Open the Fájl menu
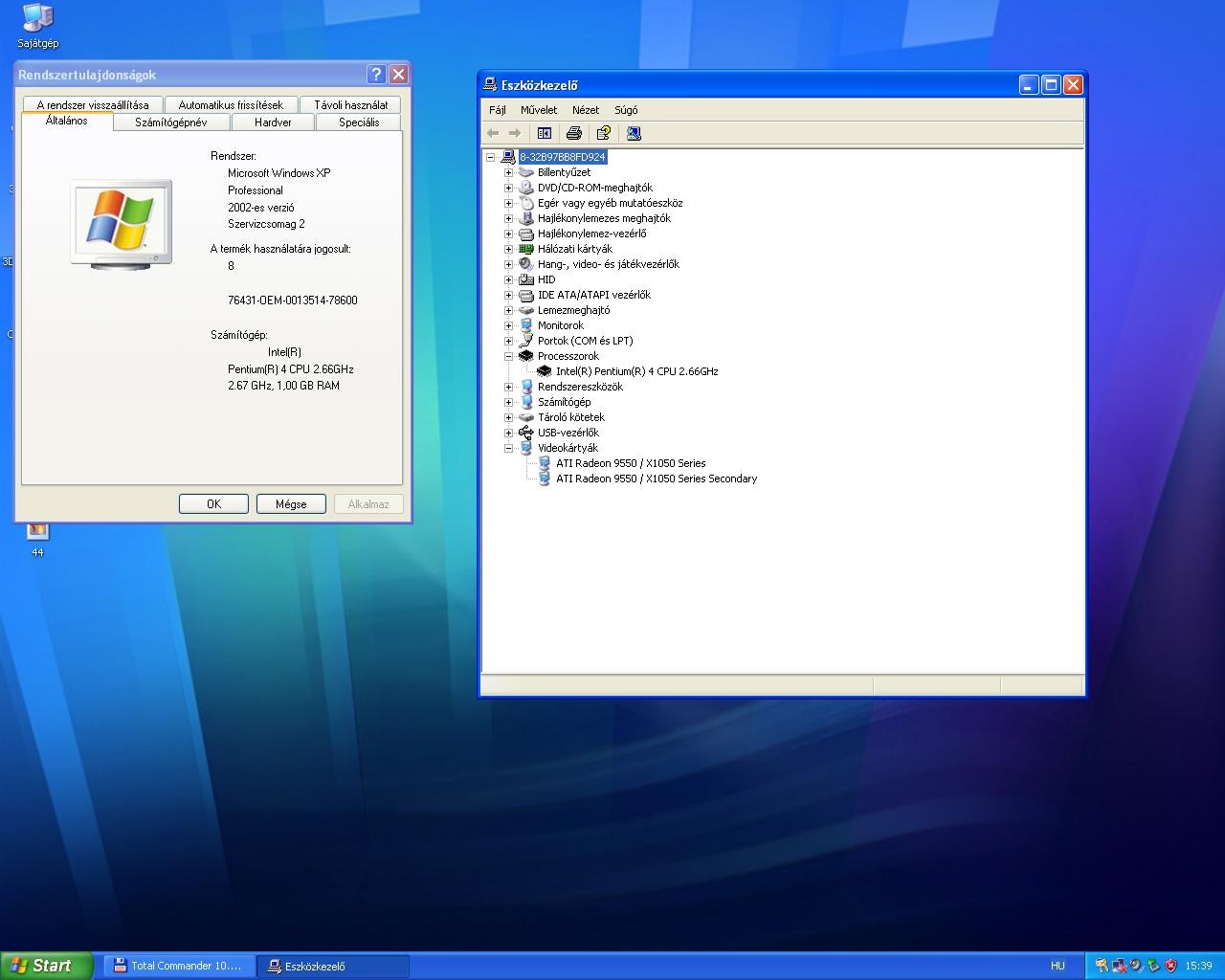Screen dimensions: 1225x980 tap(498, 110)
